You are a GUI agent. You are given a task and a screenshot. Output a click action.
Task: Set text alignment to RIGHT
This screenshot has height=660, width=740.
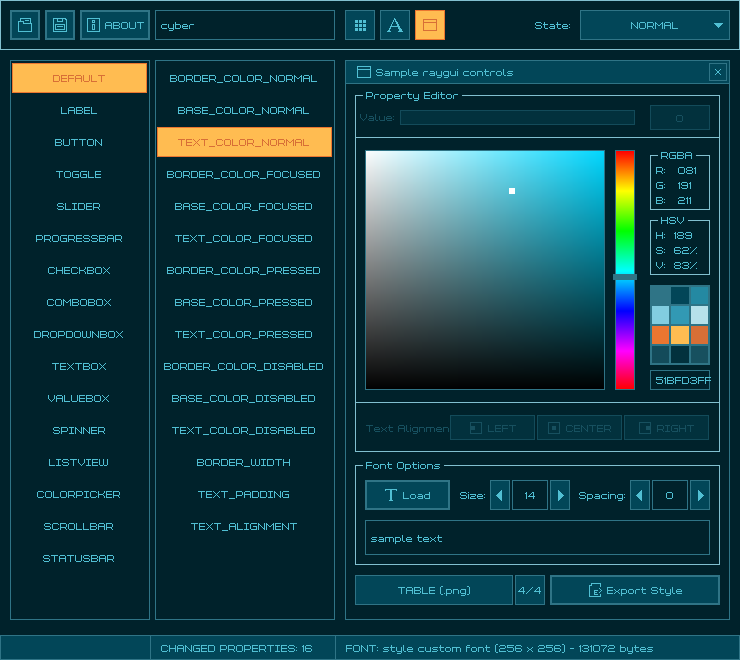click(x=666, y=428)
